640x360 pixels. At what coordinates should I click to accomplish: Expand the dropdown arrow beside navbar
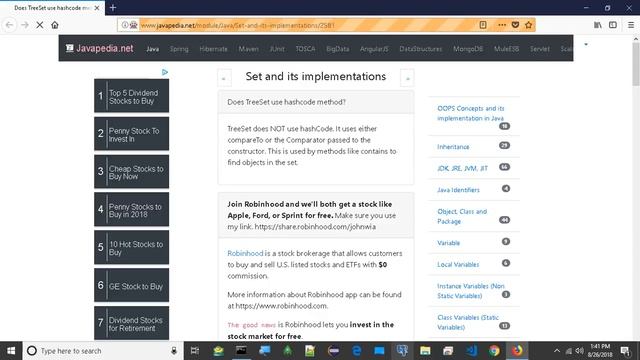coord(586,44)
